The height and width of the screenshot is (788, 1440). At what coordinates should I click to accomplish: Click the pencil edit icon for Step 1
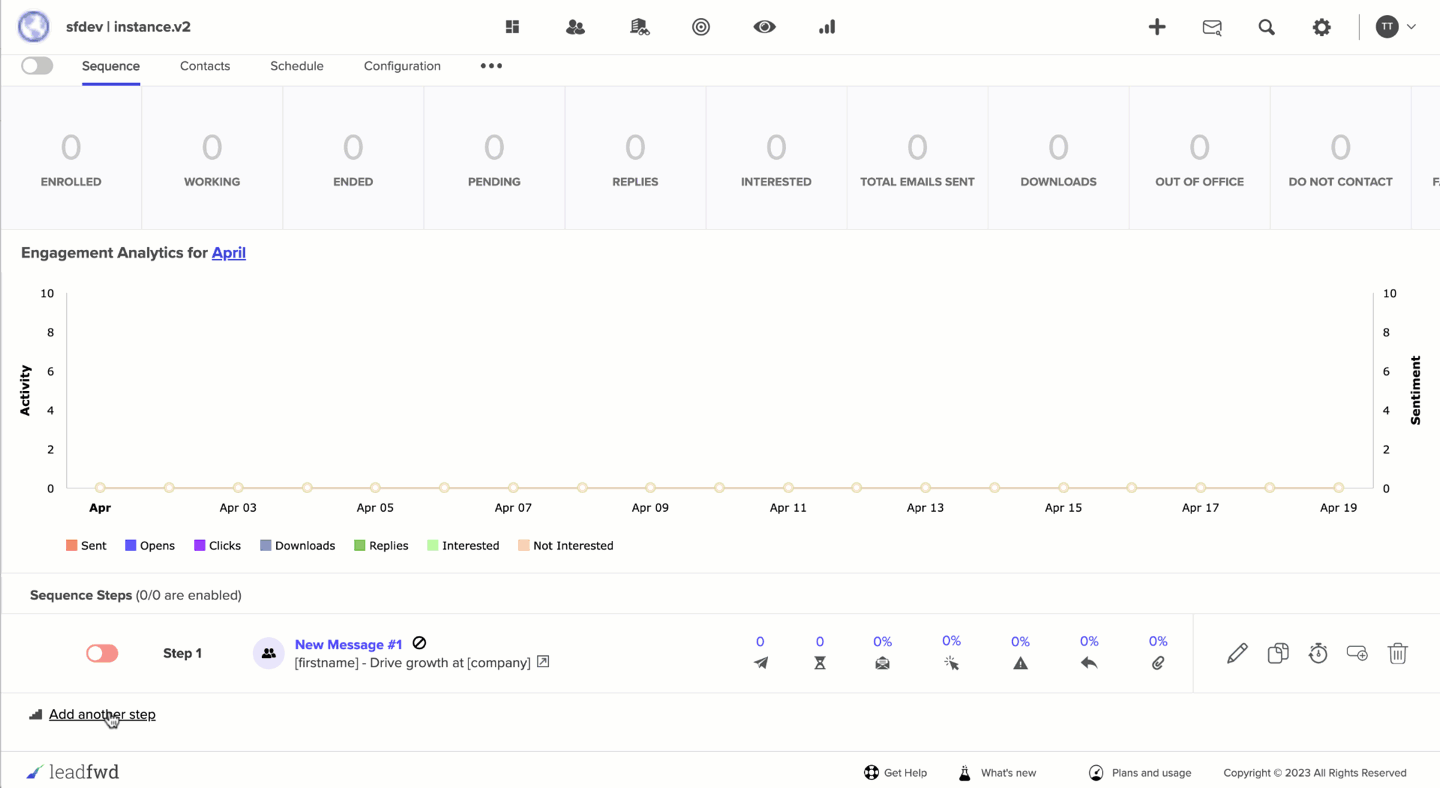[x=1237, y=653]
